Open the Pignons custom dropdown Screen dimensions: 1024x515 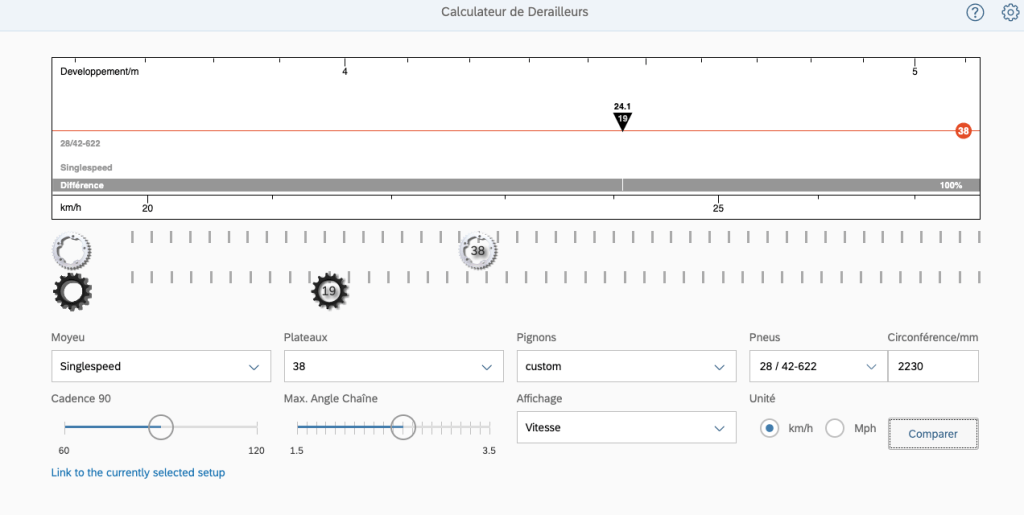click(626, 367)
